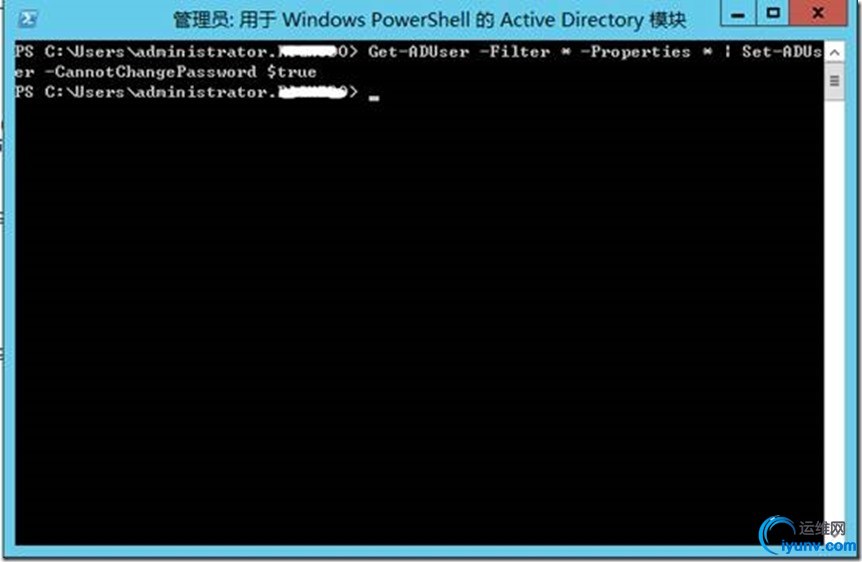
Task: Place the cursor at the blinking prompt
Action: 374,98
